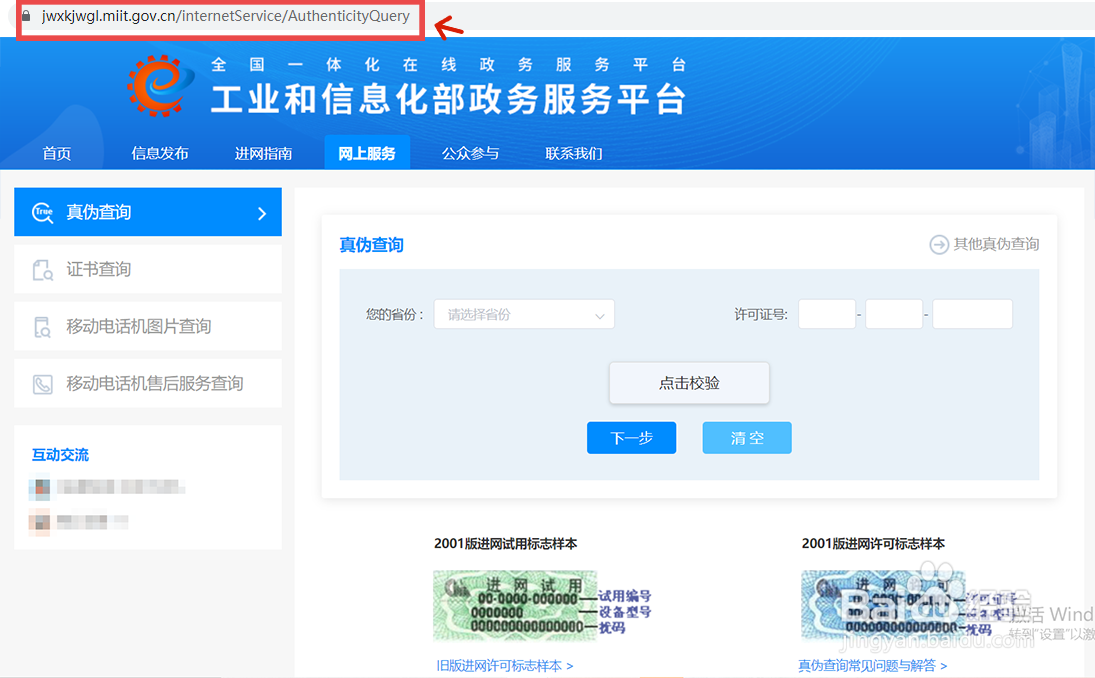The image size is (1095, 678).
Task: Click the phone icon beside 移动电话机售后服务查询
Action: click(x=43, y=384)
